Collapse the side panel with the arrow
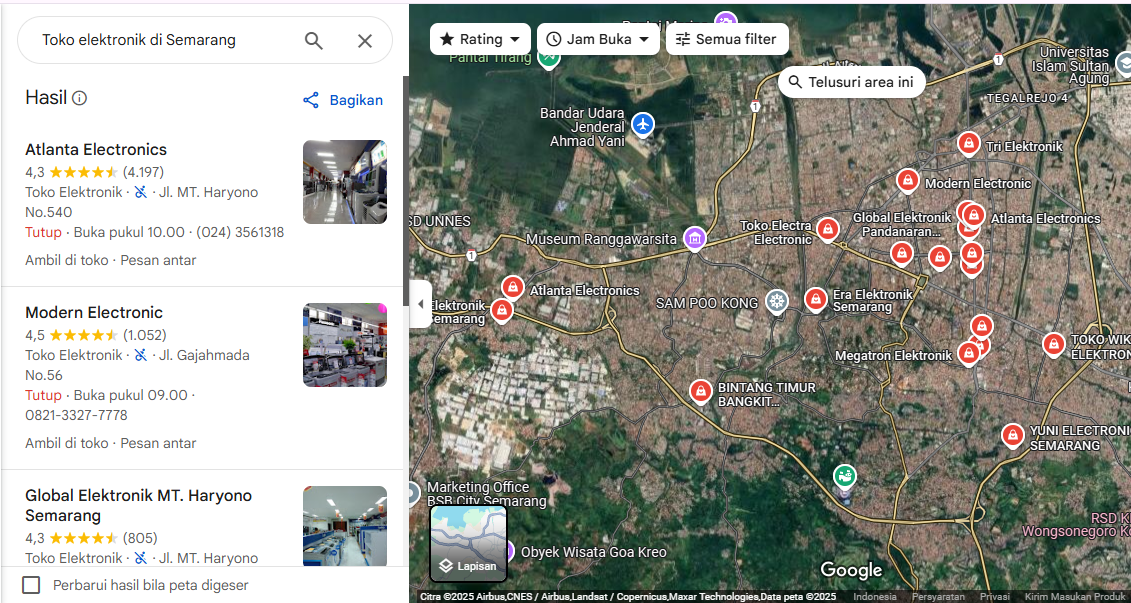This screenshot has height=603, width=1131. tap(421, 304)
